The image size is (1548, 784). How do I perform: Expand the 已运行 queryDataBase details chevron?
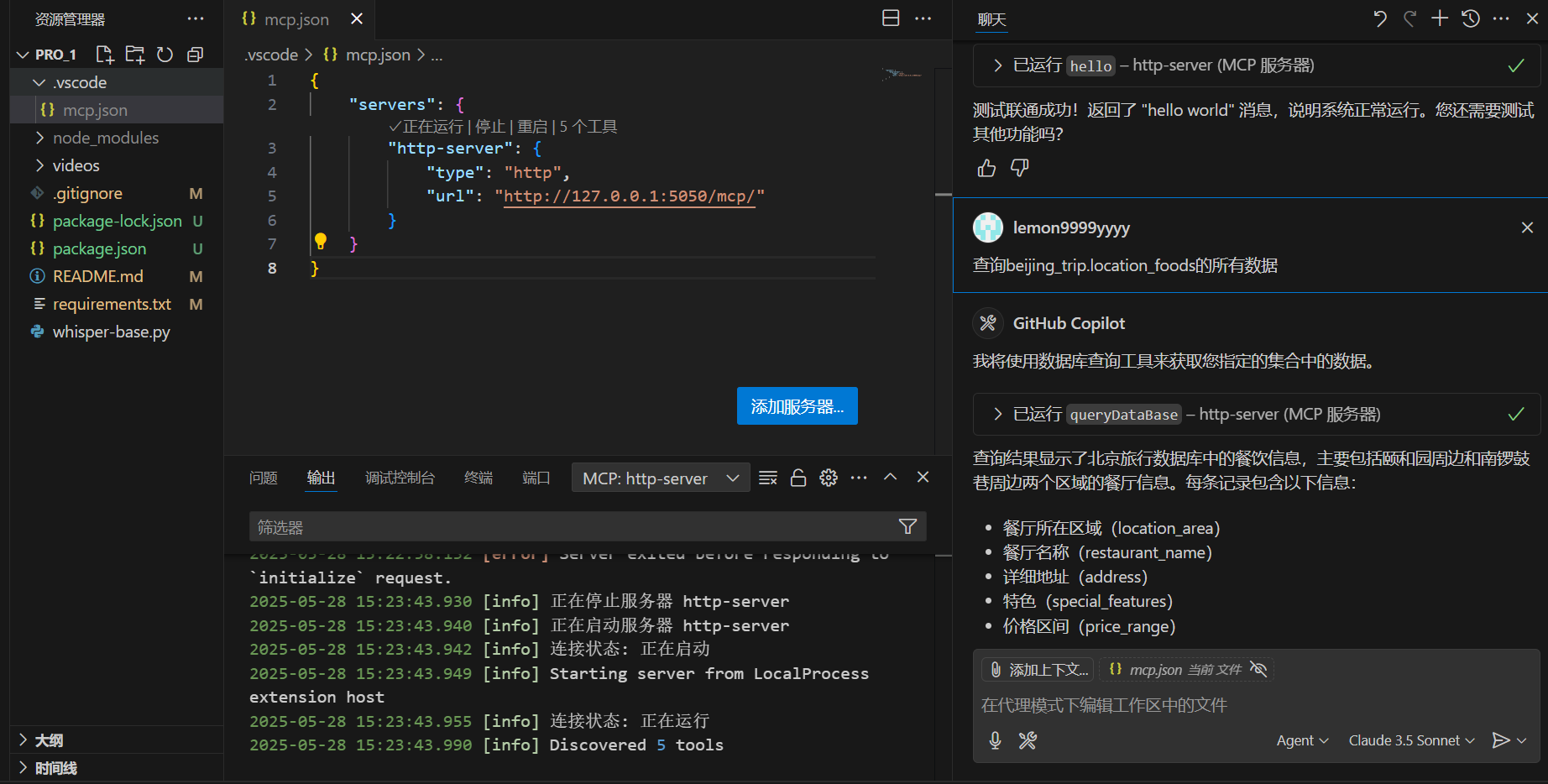[x=996, y=414]
